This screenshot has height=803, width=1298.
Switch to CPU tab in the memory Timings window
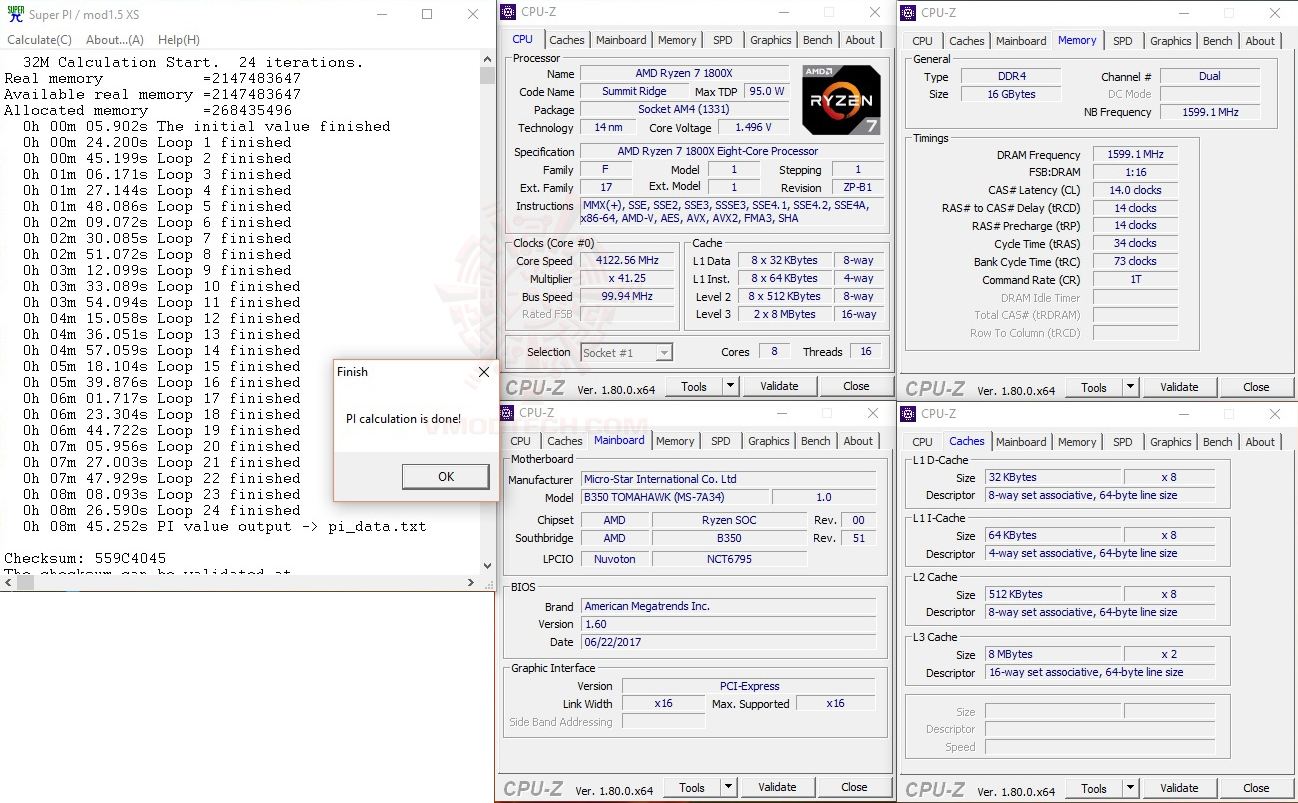(x=923, y=41)
